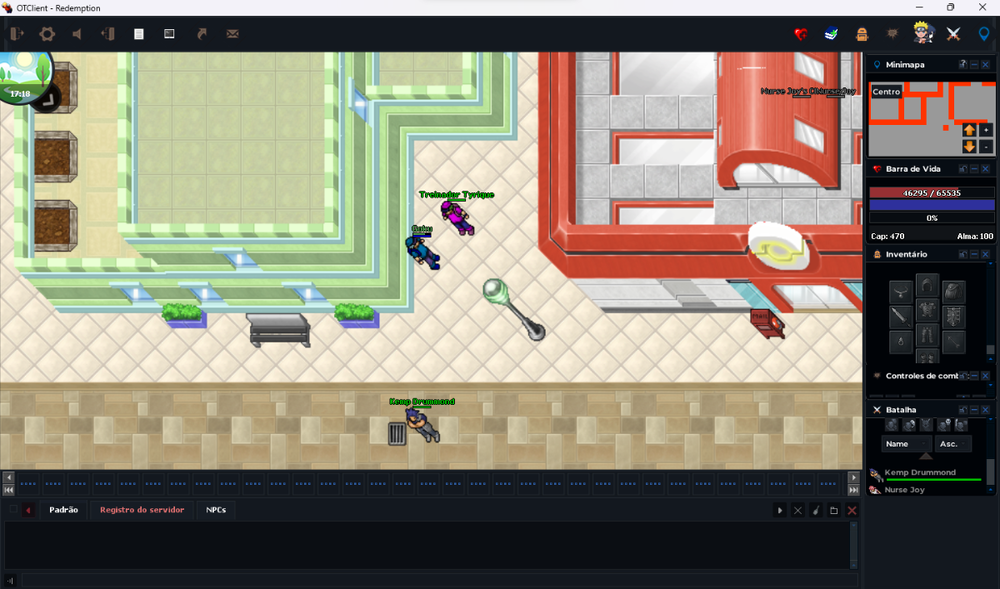
Task: Toggle lock on Inventário panel
Action: coord(963,255)
